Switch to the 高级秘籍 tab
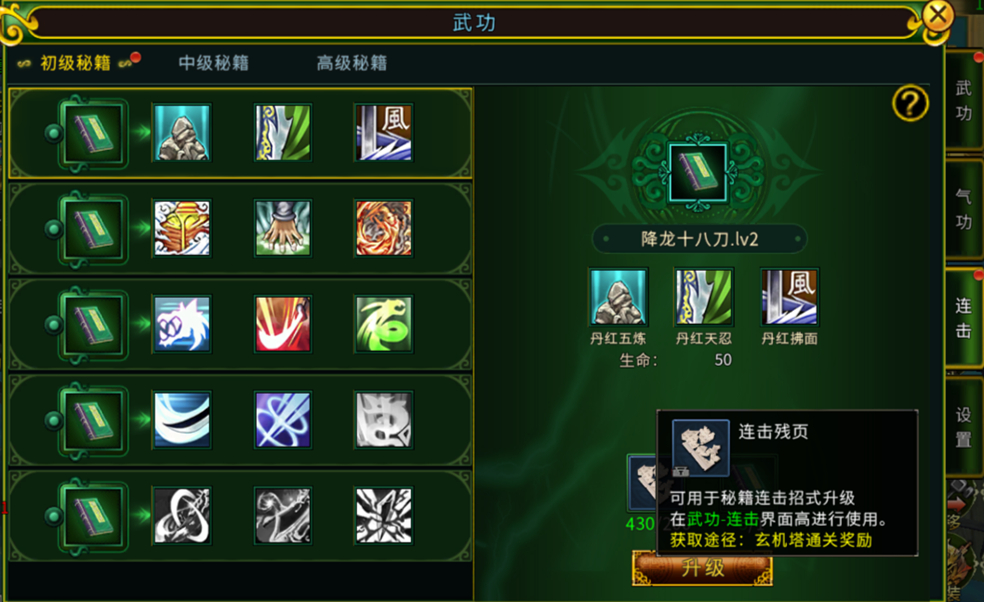Image resolution: width=984 pixels, height=602 pixels. coord(351,63)
